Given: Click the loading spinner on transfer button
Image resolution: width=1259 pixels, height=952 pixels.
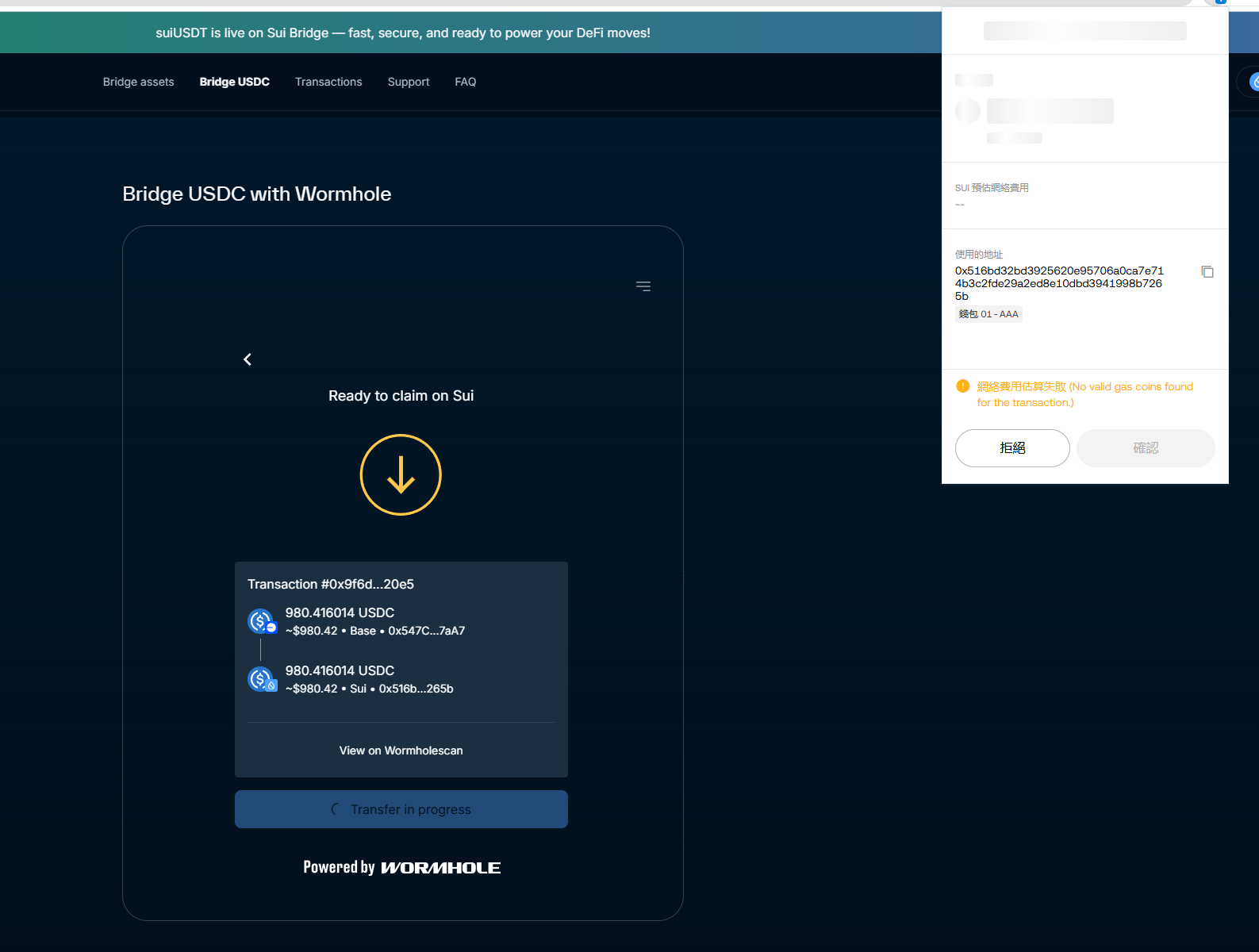Looking at the screenshot, I should (x=336, y=809).
